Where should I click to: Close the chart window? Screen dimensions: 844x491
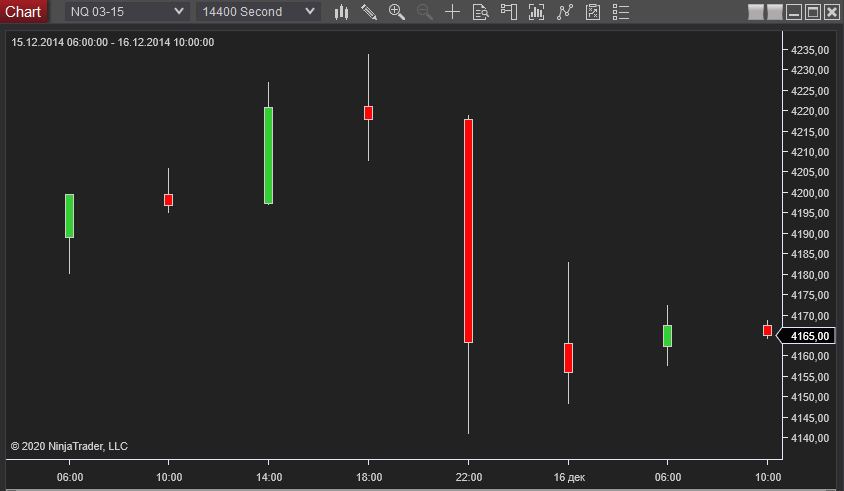(x=832, y=12)
